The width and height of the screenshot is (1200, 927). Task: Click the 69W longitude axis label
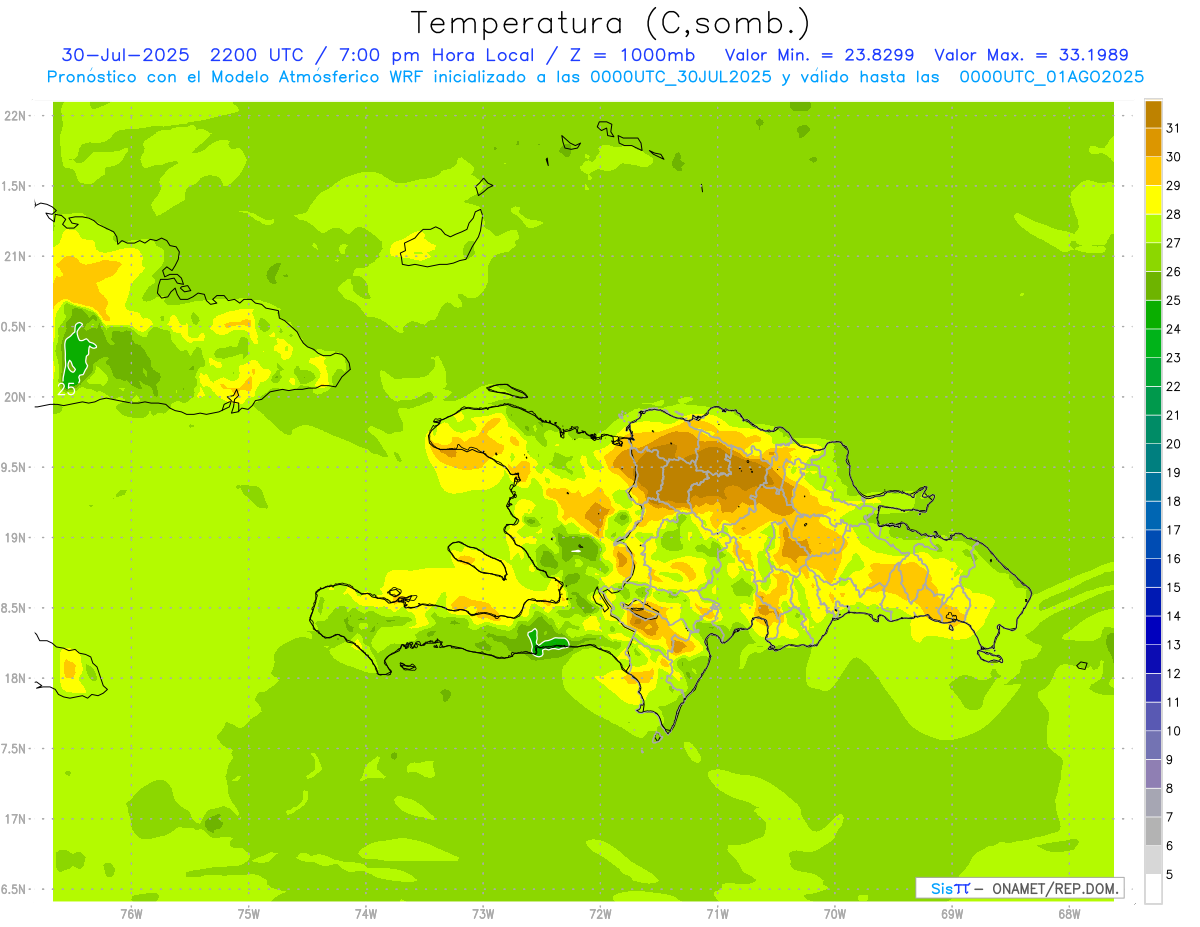pos(952,914)
